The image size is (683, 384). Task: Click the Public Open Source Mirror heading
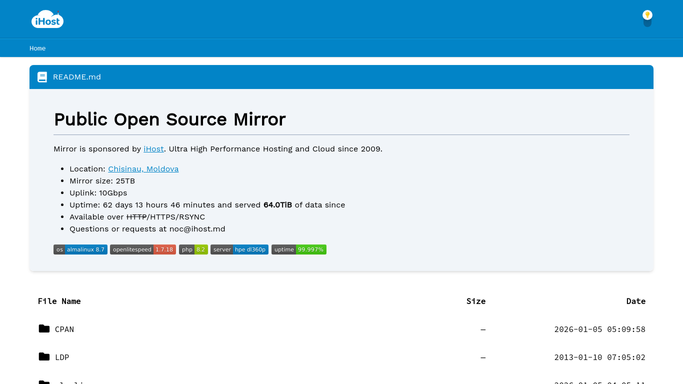170,119
